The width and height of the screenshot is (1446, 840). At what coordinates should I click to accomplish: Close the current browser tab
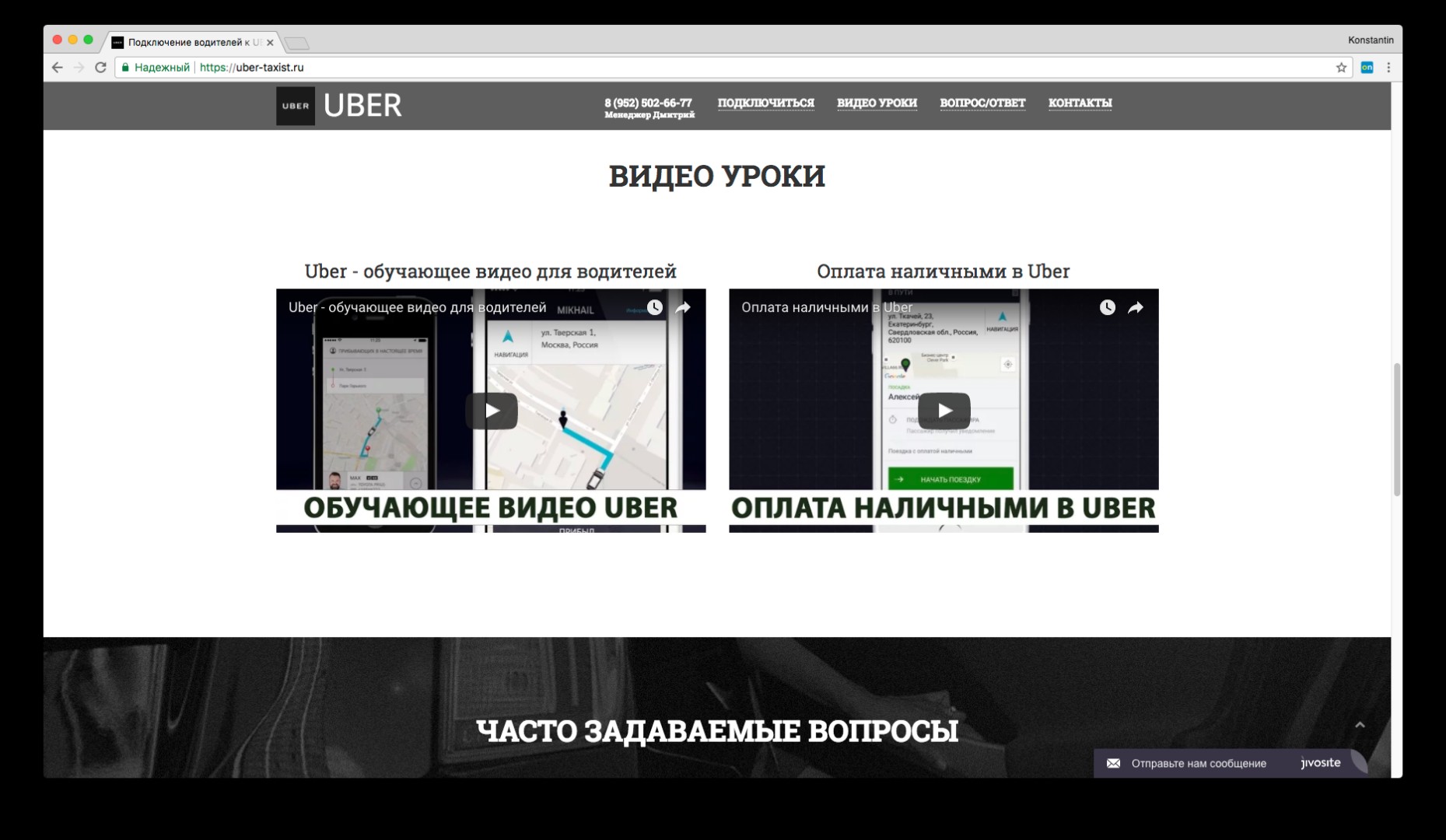pyautogui.click(x=270, y=43)
